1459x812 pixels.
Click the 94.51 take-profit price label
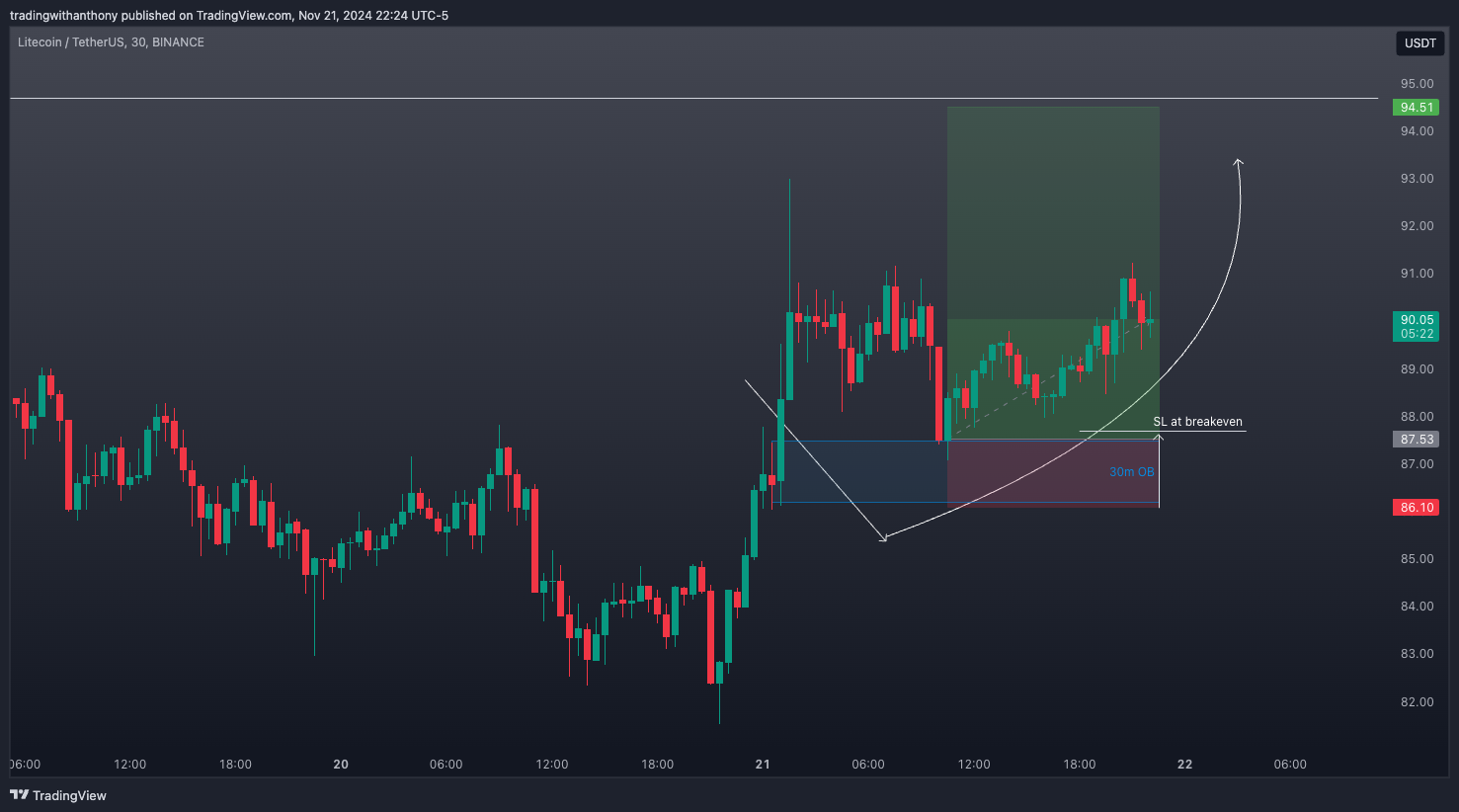1417,108
